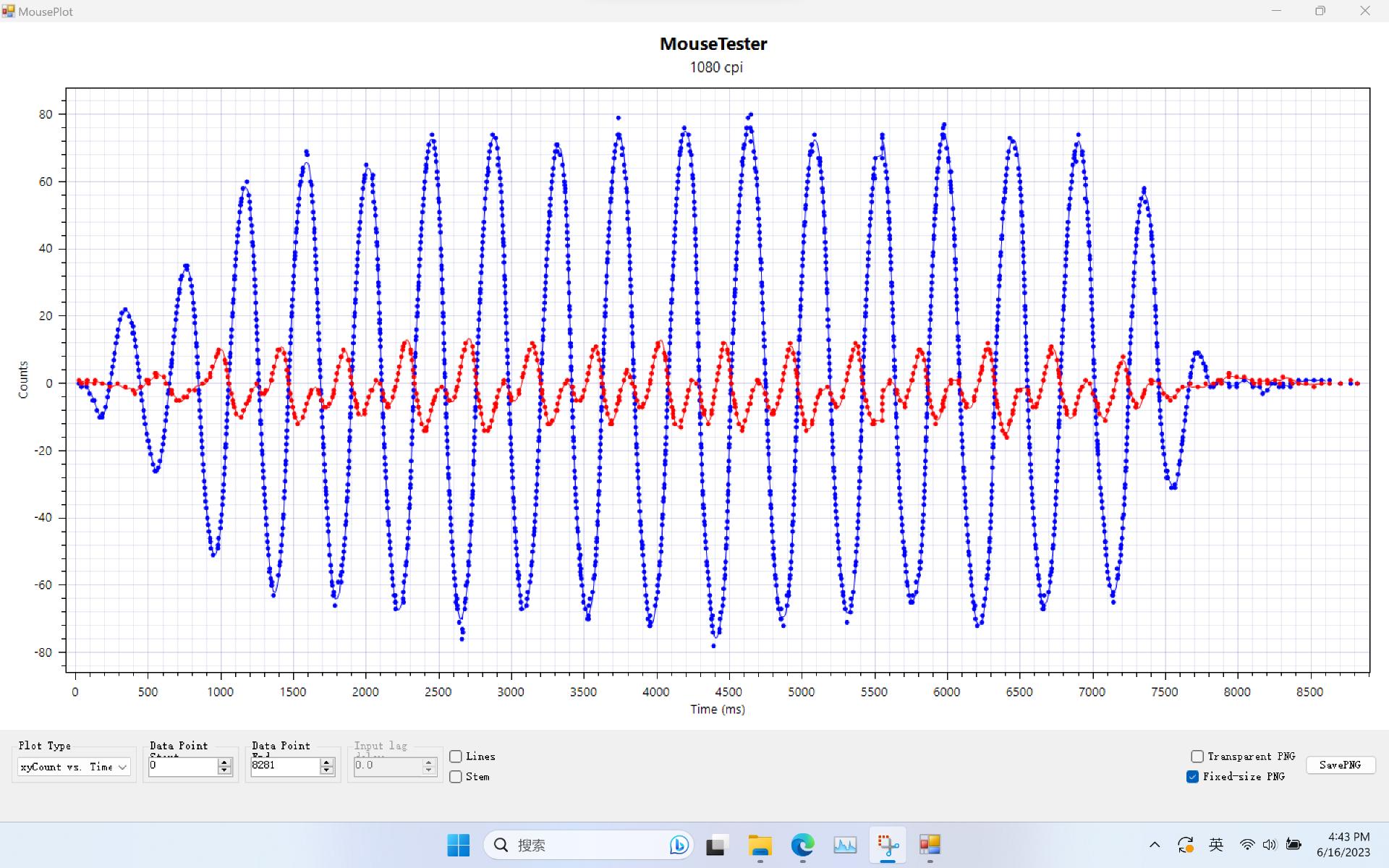Open the graph monitor taskbar app

(x=845, y=845)
